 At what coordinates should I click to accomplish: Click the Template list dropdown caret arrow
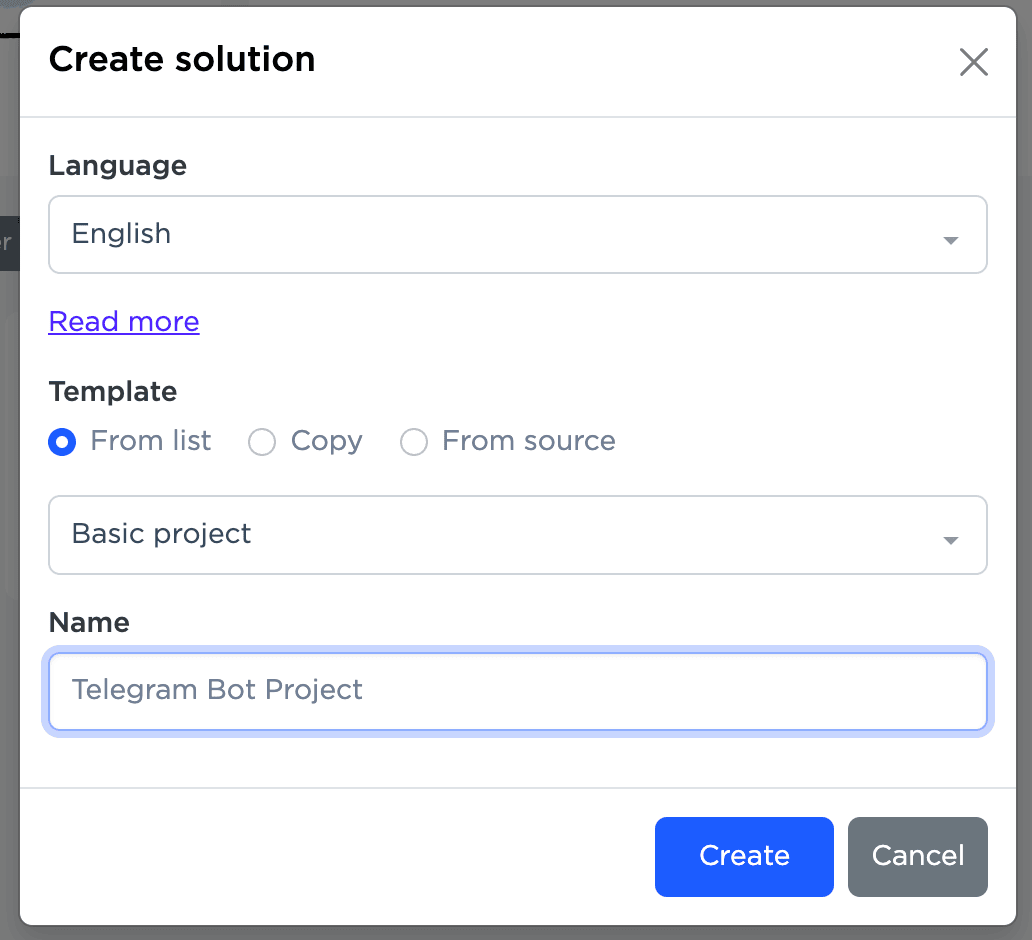[950, 540]
